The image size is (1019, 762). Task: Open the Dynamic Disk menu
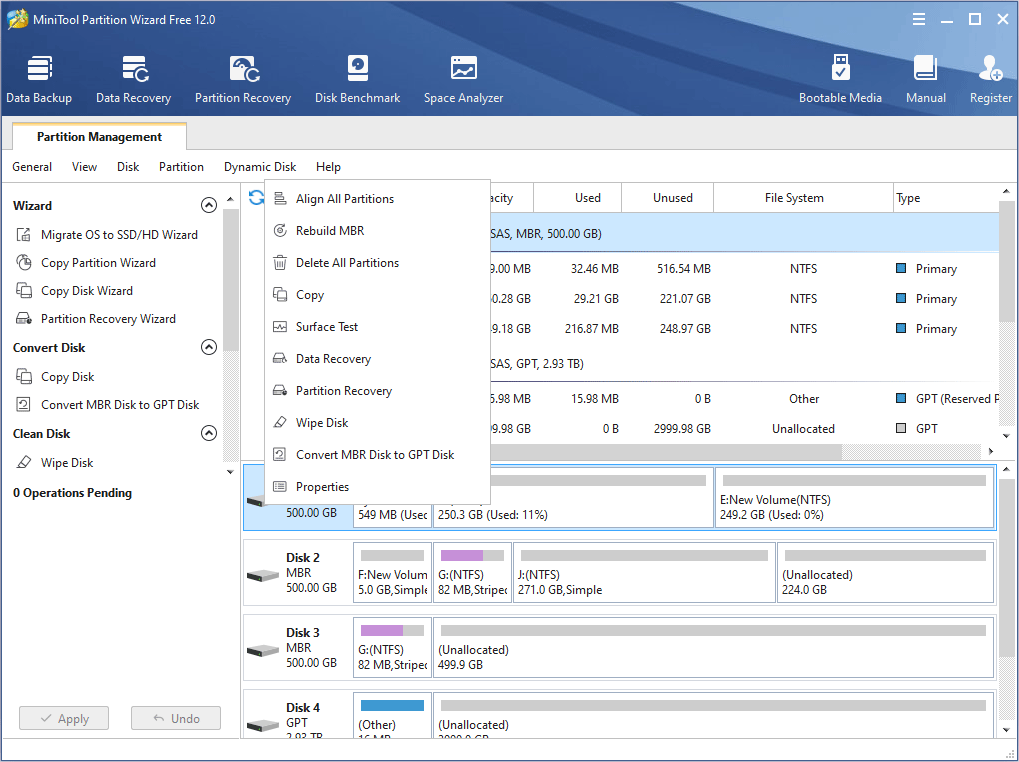coord(260,167)
